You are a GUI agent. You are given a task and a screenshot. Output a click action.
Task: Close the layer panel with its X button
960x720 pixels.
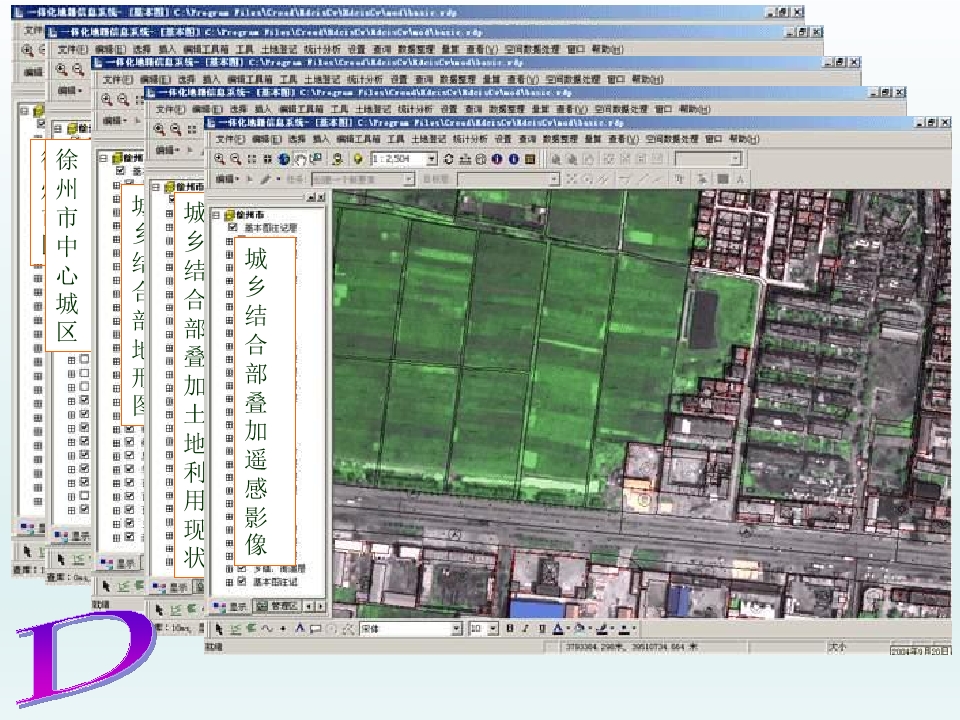point(320,197)
